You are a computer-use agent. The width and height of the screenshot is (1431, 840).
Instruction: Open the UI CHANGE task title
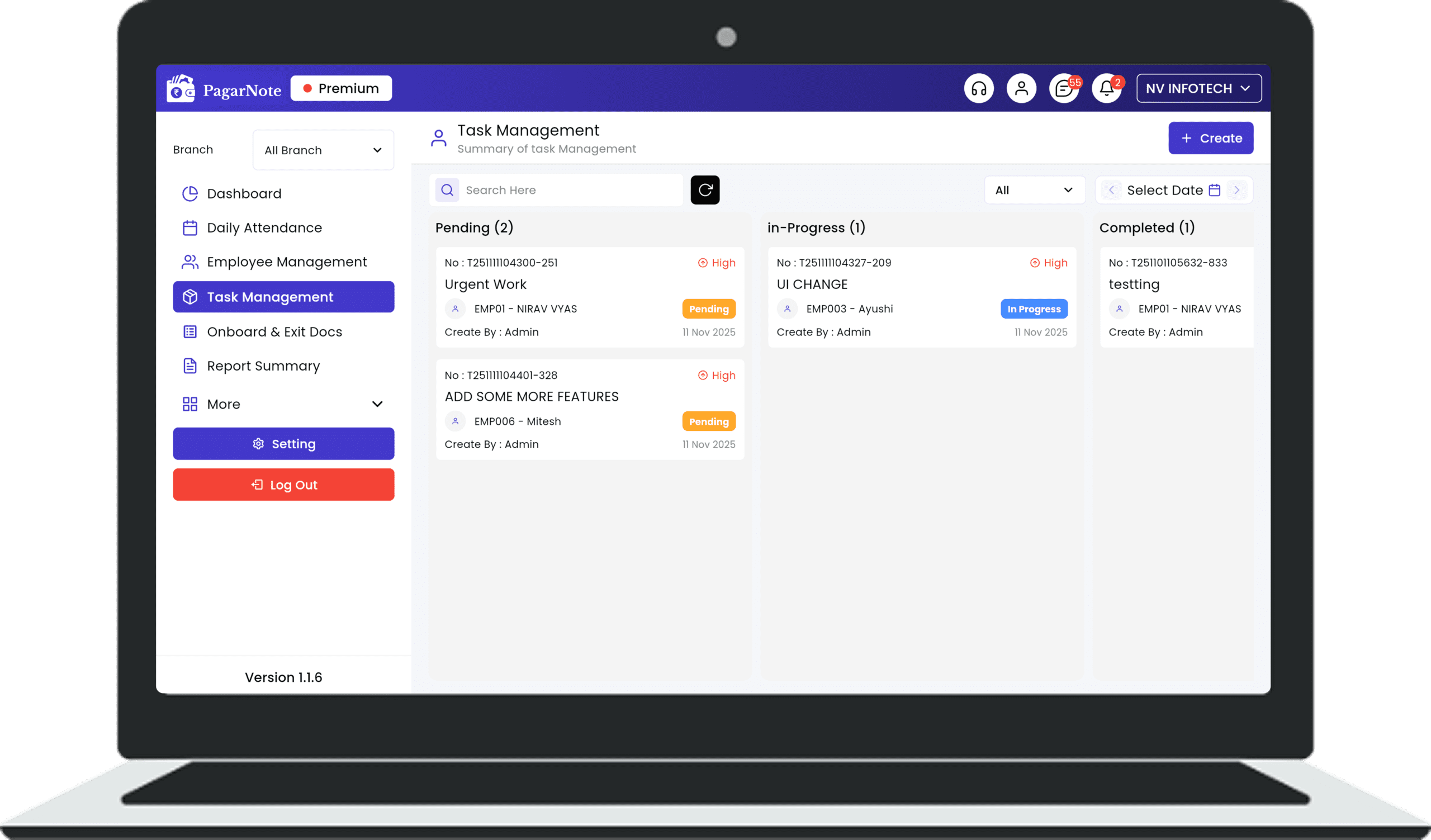(812, 284)
